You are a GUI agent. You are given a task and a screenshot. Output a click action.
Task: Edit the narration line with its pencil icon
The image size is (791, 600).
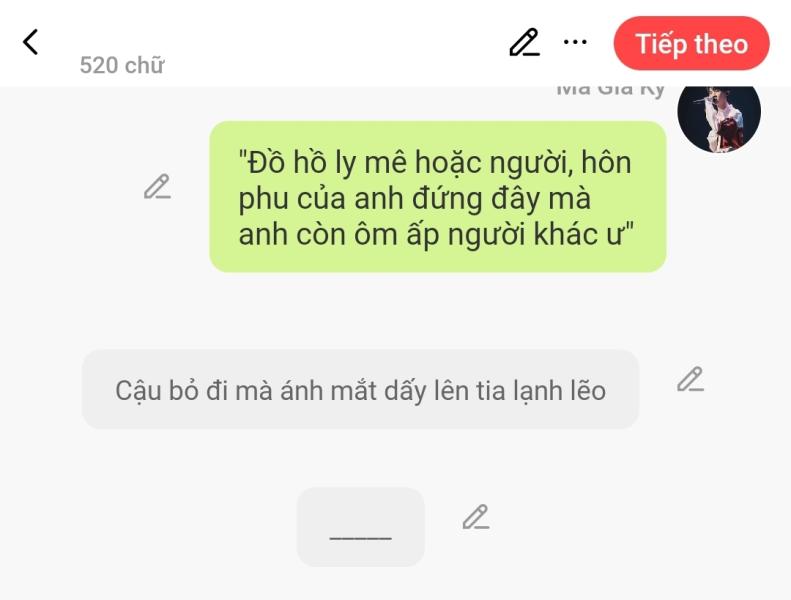pos(690,379)
